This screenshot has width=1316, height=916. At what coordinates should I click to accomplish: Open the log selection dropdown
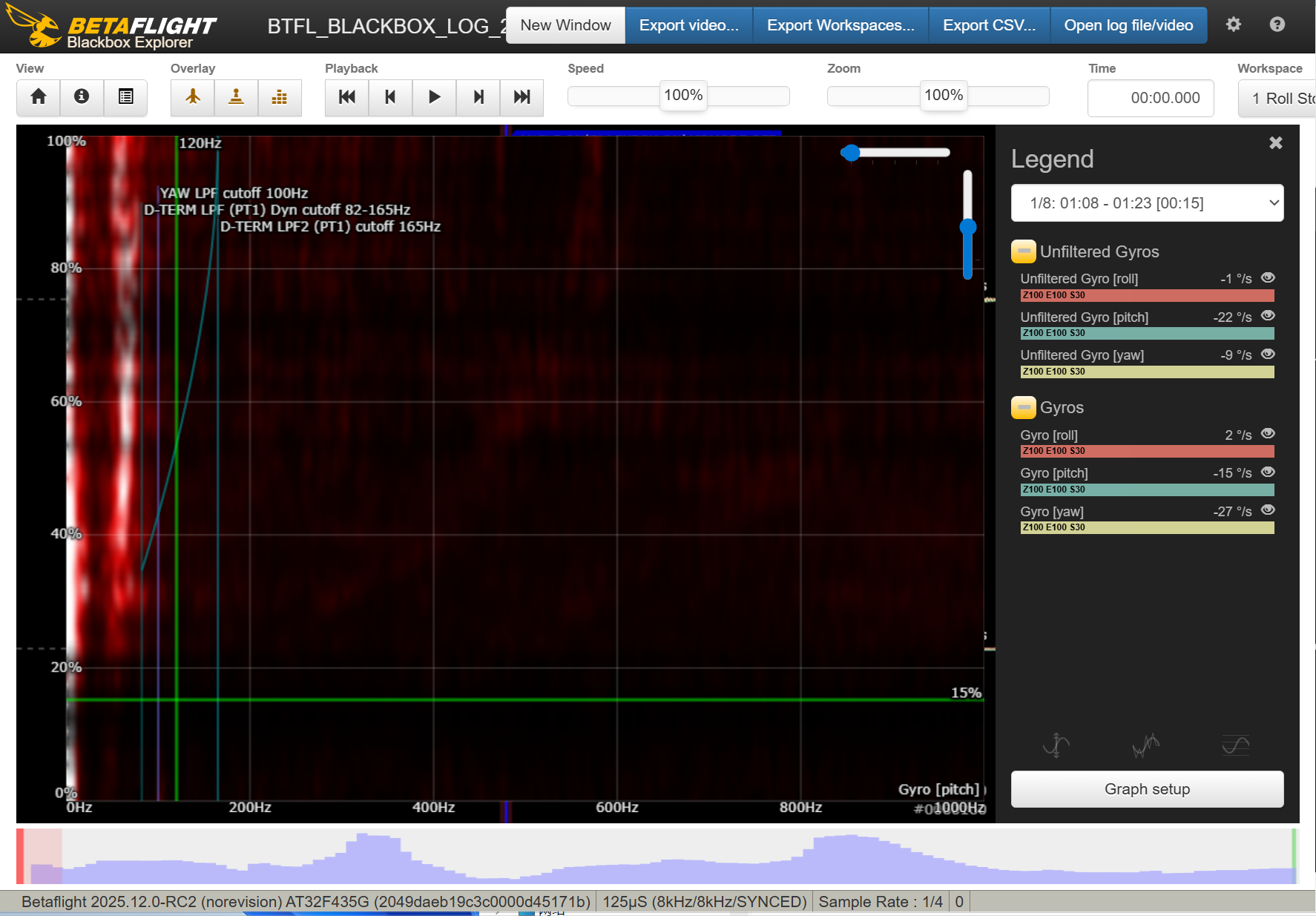tap(1147, 203)
